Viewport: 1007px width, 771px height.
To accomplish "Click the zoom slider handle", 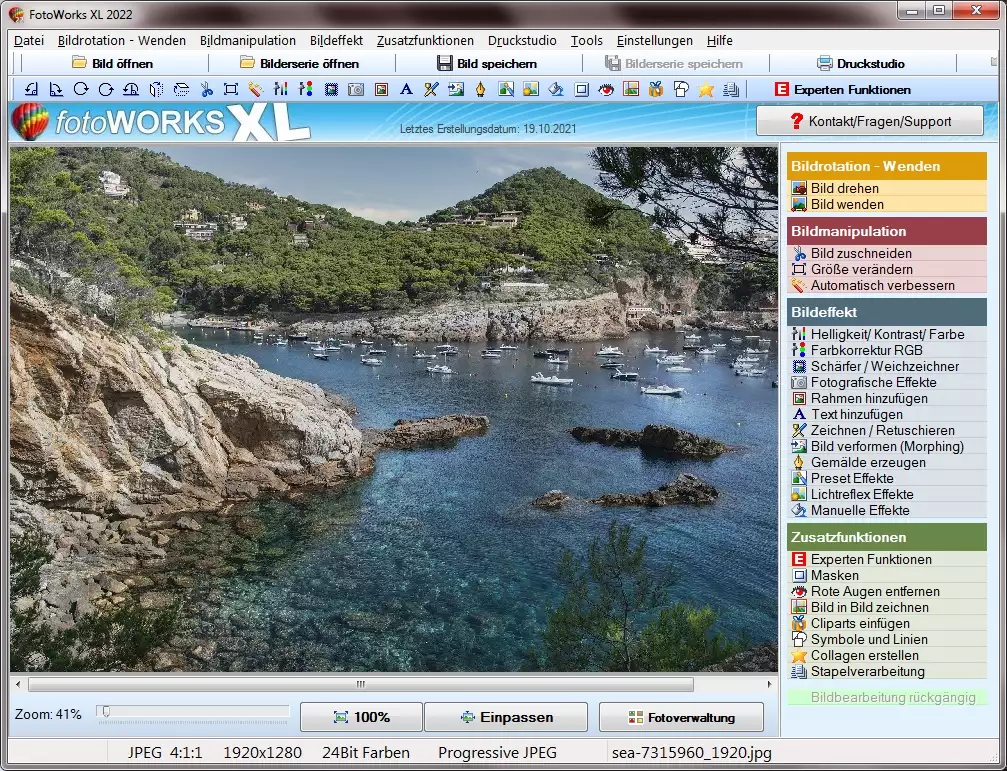I will pyautogui.click(x=105, y=712).
